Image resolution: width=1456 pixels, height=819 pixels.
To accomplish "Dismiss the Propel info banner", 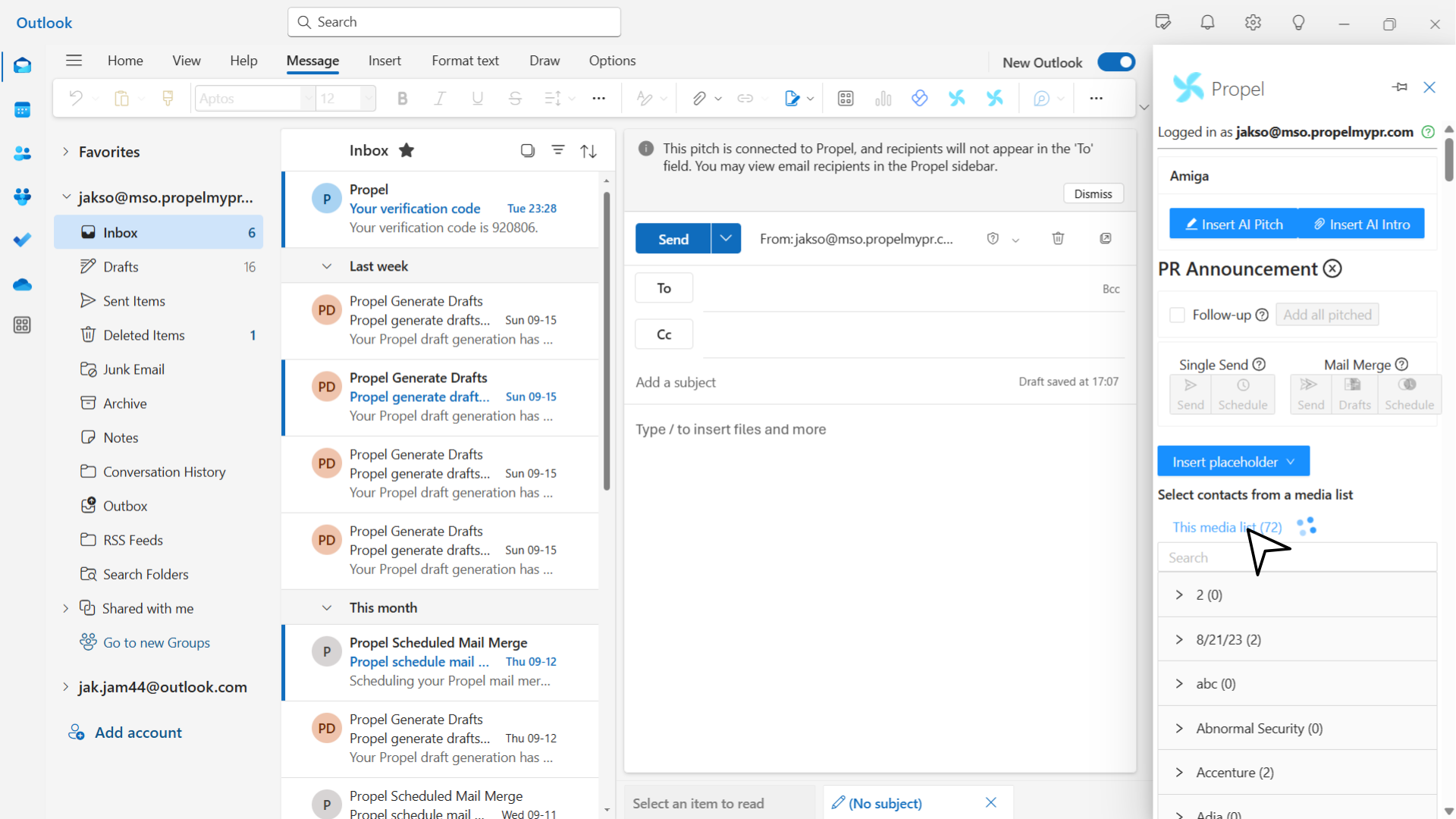I will point(1093,194).
